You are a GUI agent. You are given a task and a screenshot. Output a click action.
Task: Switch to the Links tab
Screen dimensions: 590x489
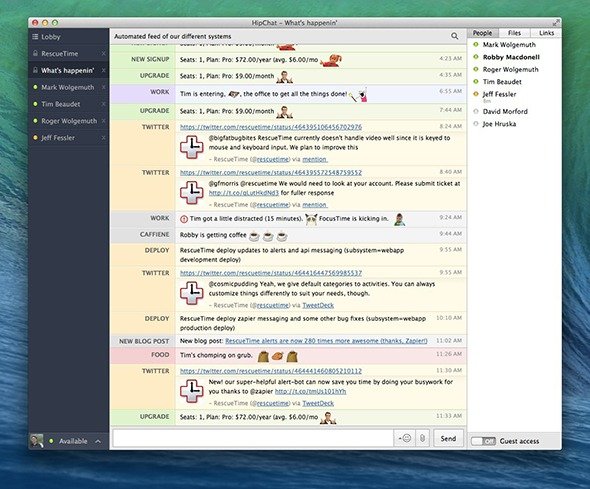(546, 33)
